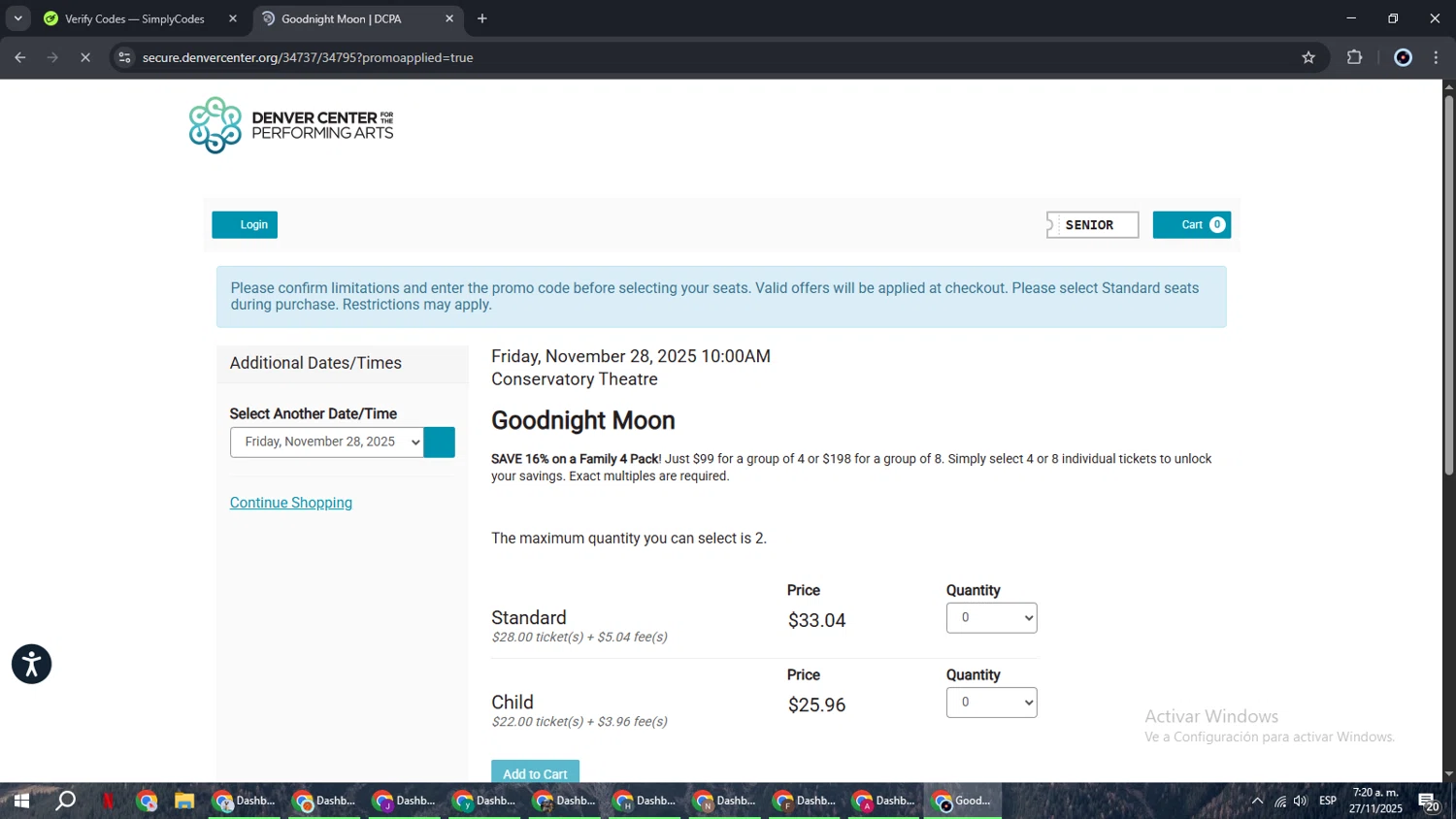Click the SENIOR promo code tag
The width and height of the screenshot is (1456, 819).
click(1092, 225)
